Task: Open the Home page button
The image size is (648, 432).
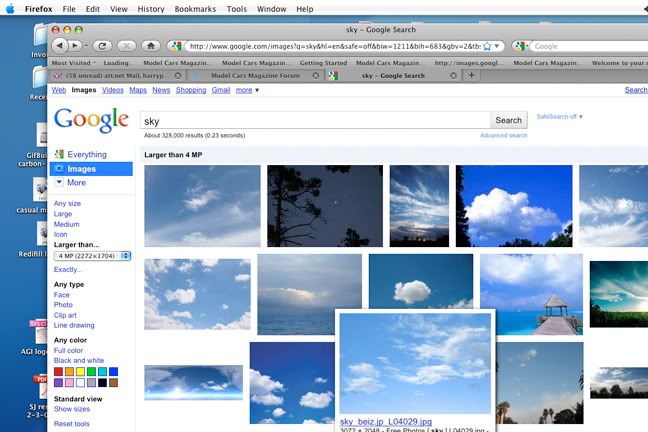Action: click(x=151, y=45)
